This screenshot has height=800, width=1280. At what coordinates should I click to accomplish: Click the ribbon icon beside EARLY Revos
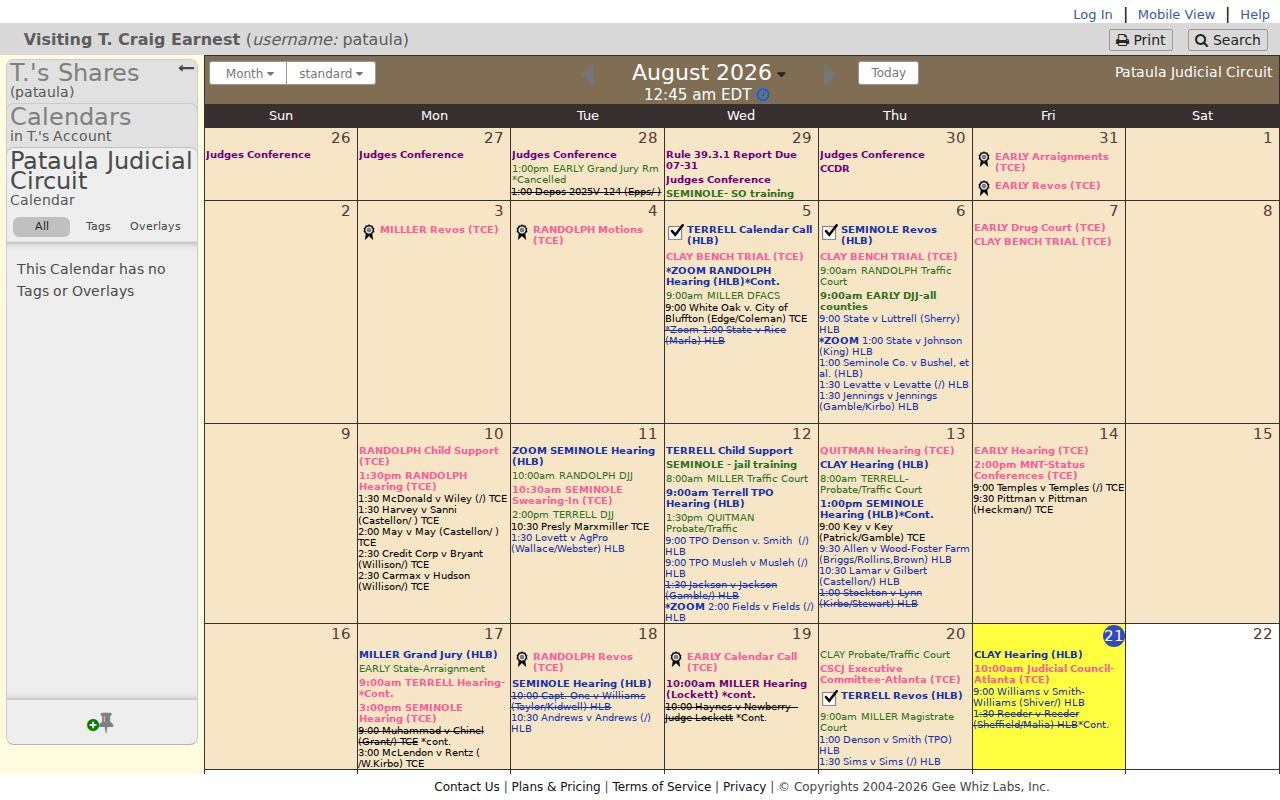pyautogui.click(x=984, y=187)
